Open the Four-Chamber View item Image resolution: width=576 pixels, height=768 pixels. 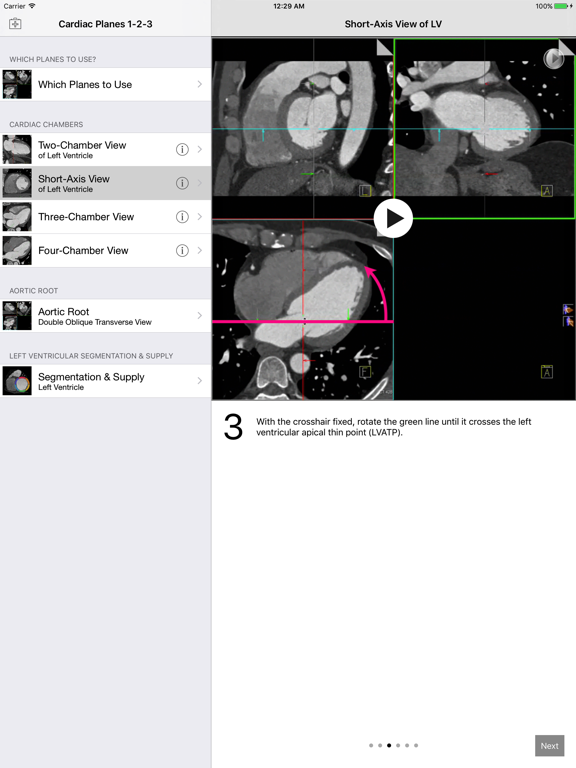coord(105,250)
